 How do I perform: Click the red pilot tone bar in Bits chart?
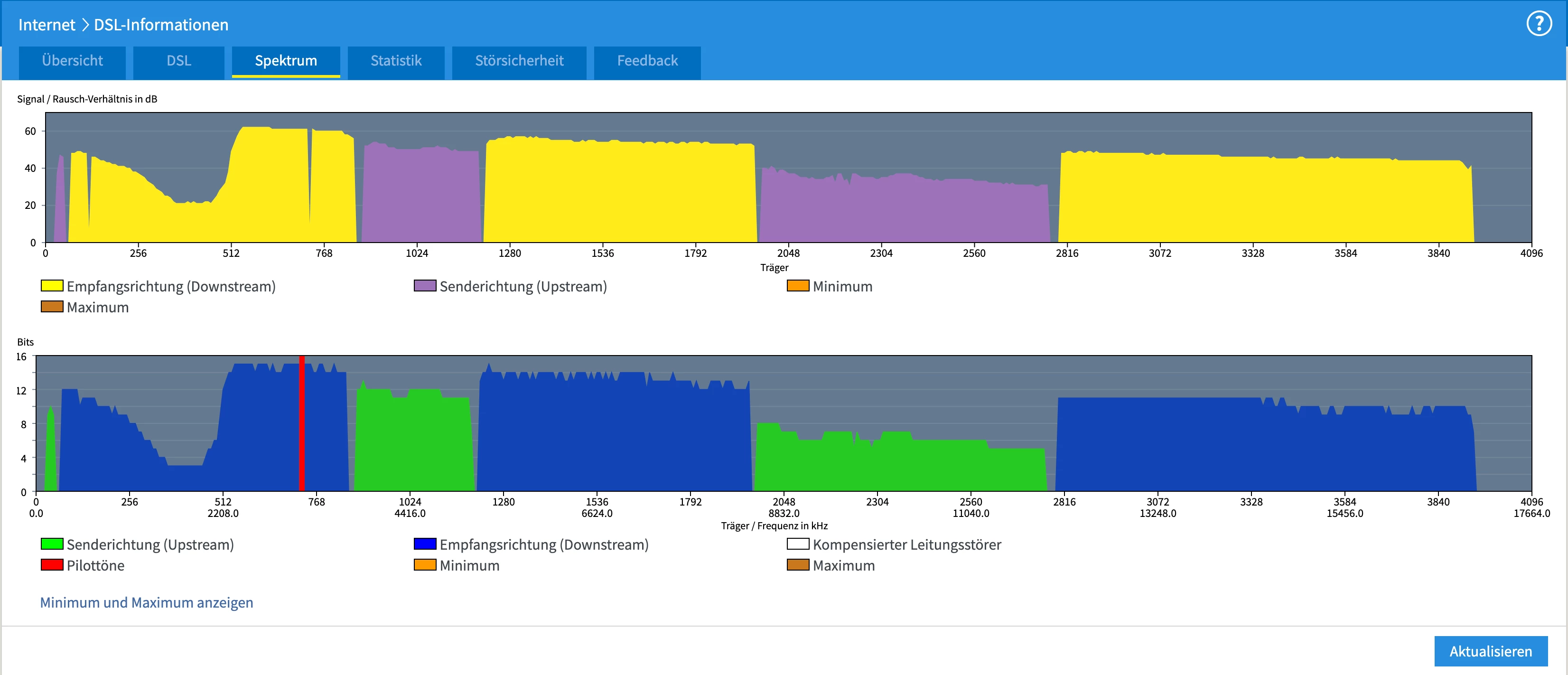[301, 426]
